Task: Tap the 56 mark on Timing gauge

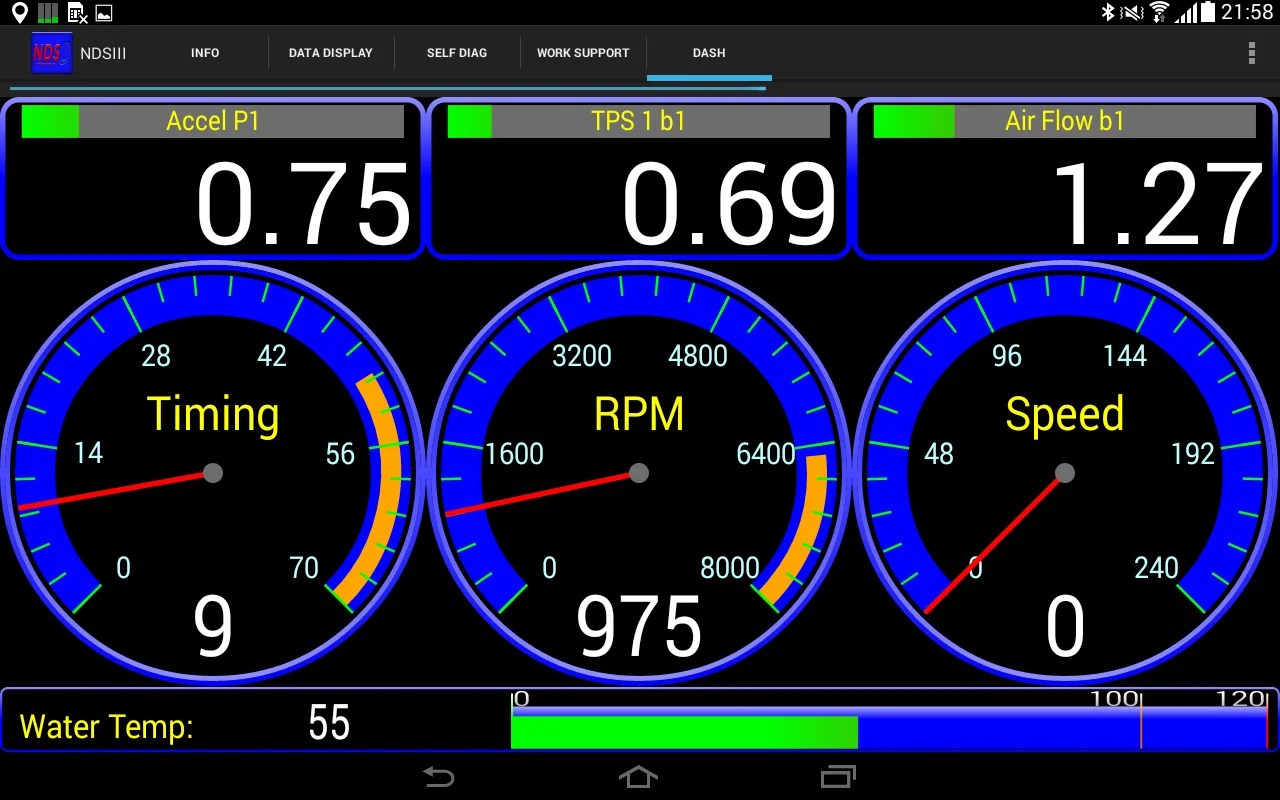Action: pyautogui.click(x=340, y=454)
